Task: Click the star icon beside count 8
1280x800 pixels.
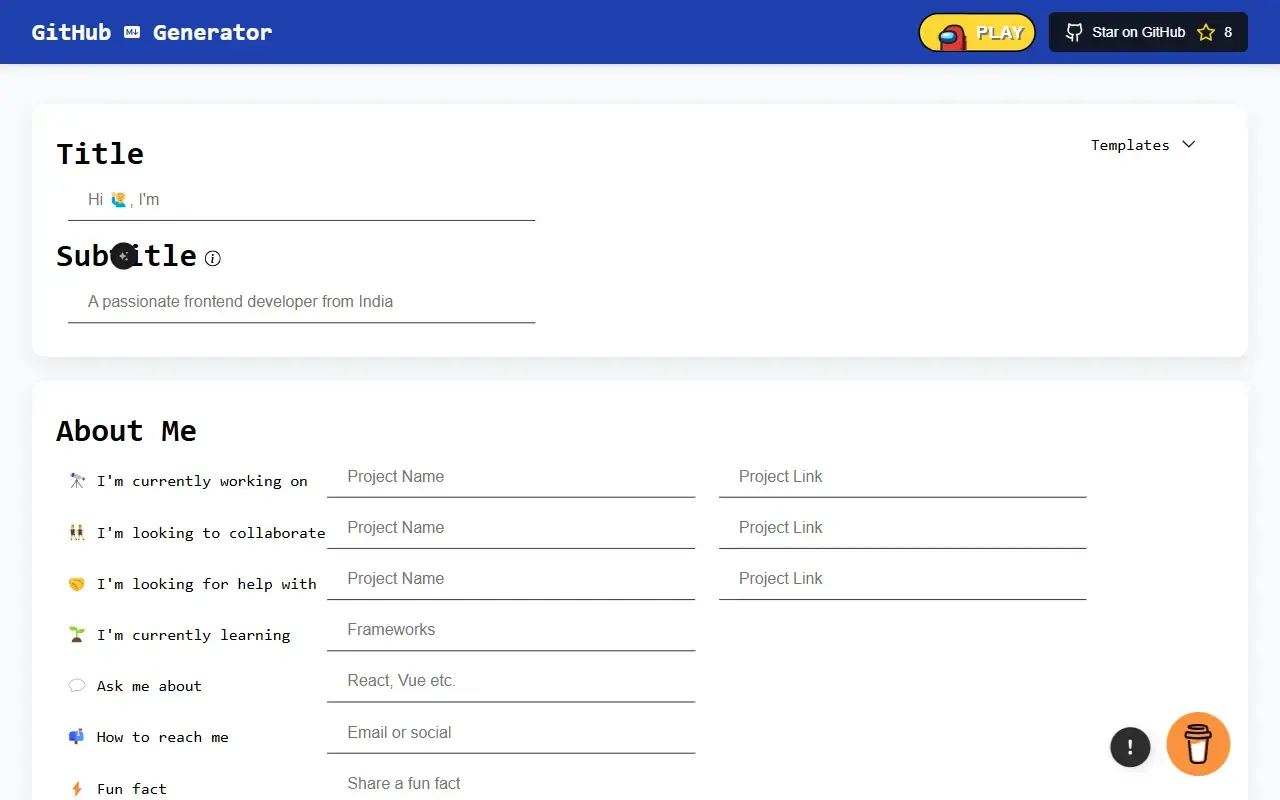Action: (1206, 32)
